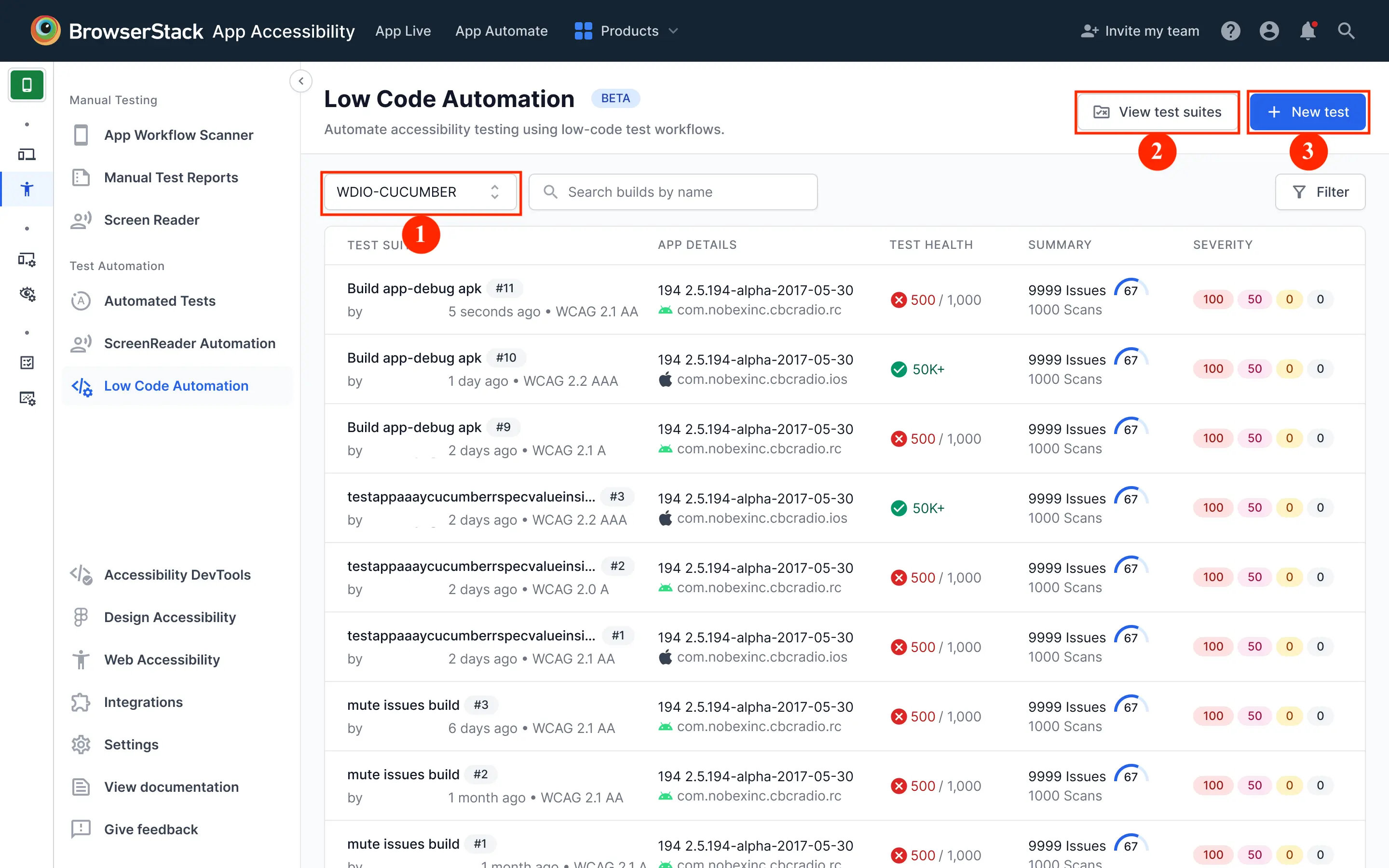Open the user account profile icon
Viewport: 1389px width, 868px height.
(1269, 31)
